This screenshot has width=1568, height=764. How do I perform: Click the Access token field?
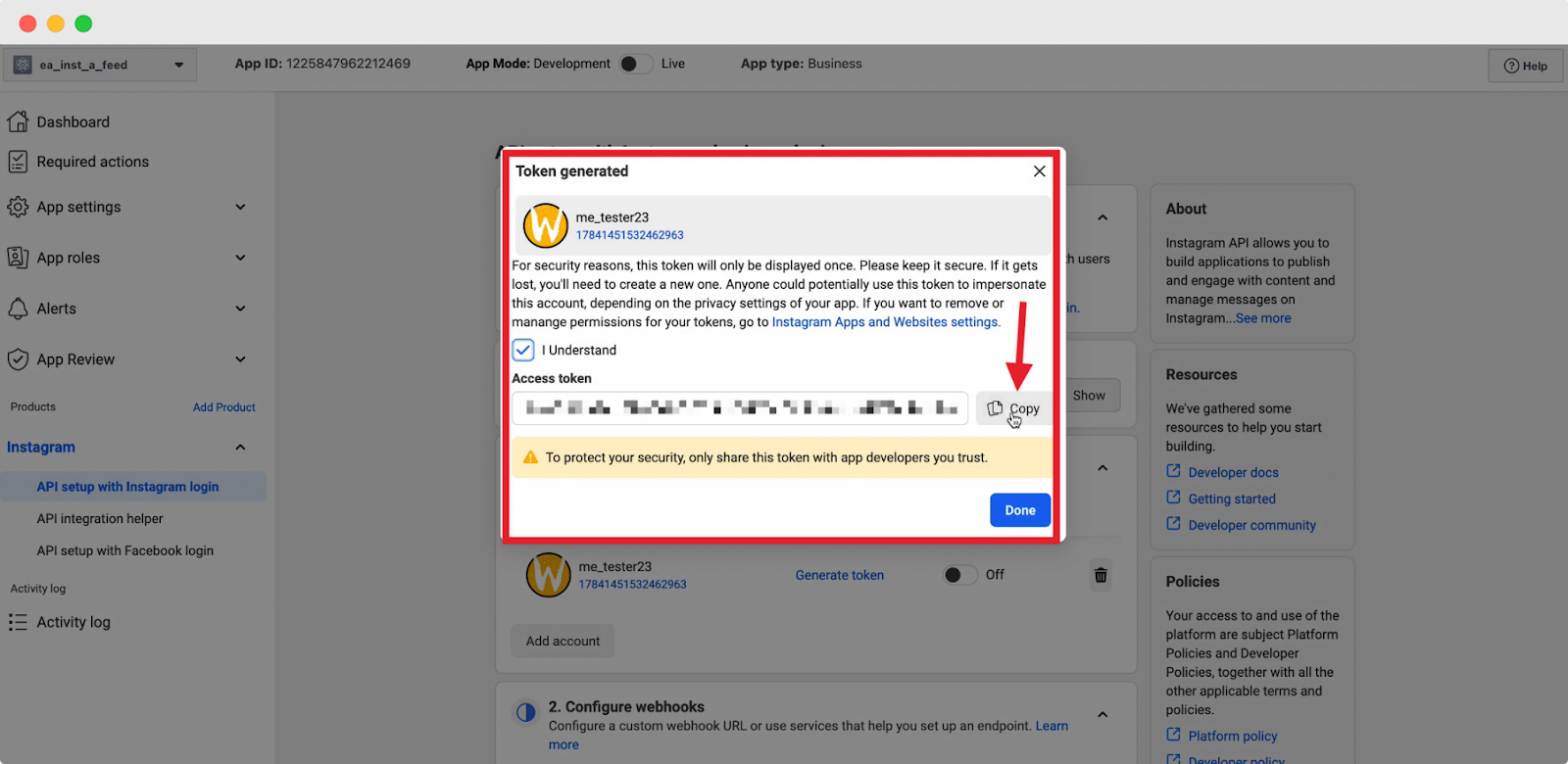[740, 408]
